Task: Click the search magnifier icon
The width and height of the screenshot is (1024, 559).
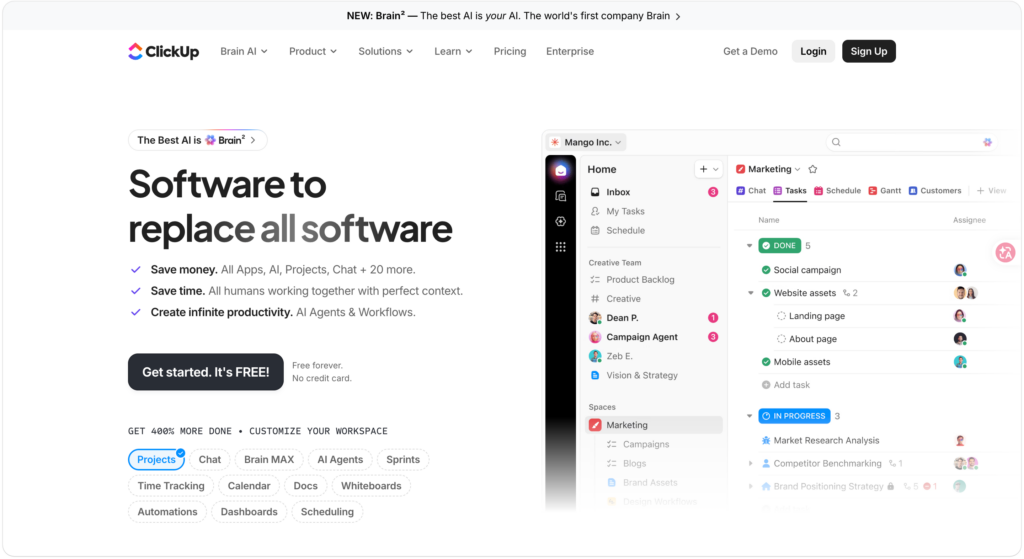Action: point(836,142)
